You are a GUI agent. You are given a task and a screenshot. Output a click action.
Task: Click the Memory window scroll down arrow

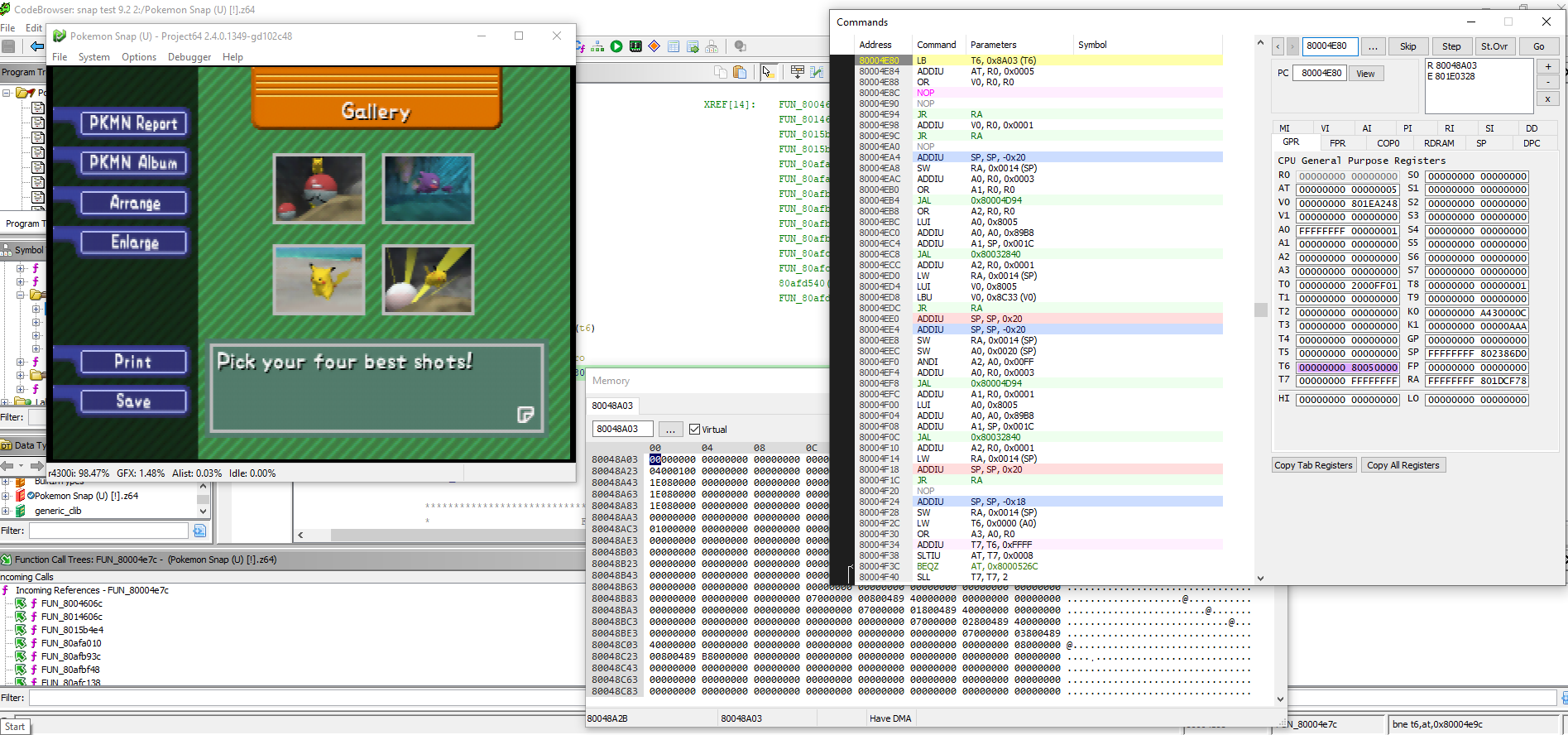(1281, 699)
